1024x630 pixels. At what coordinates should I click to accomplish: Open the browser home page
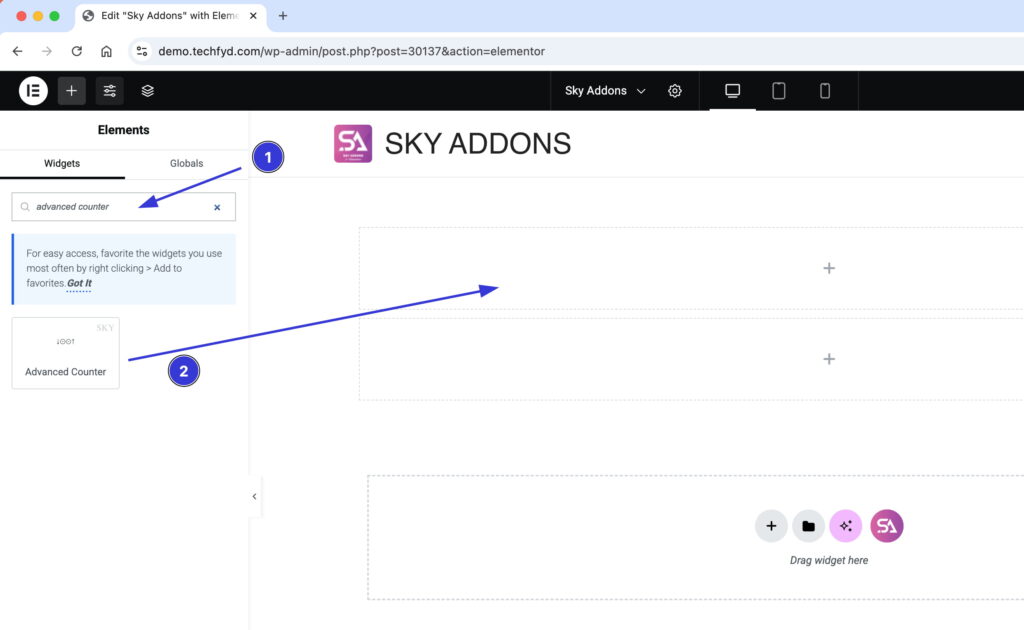point(106,51)
